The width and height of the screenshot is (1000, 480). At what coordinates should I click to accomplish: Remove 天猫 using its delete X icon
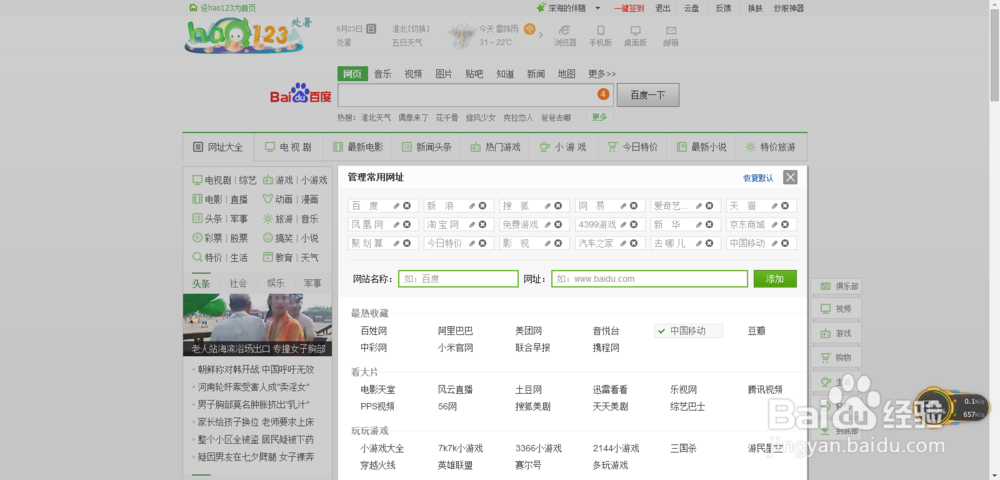click(x=785, y=206)
